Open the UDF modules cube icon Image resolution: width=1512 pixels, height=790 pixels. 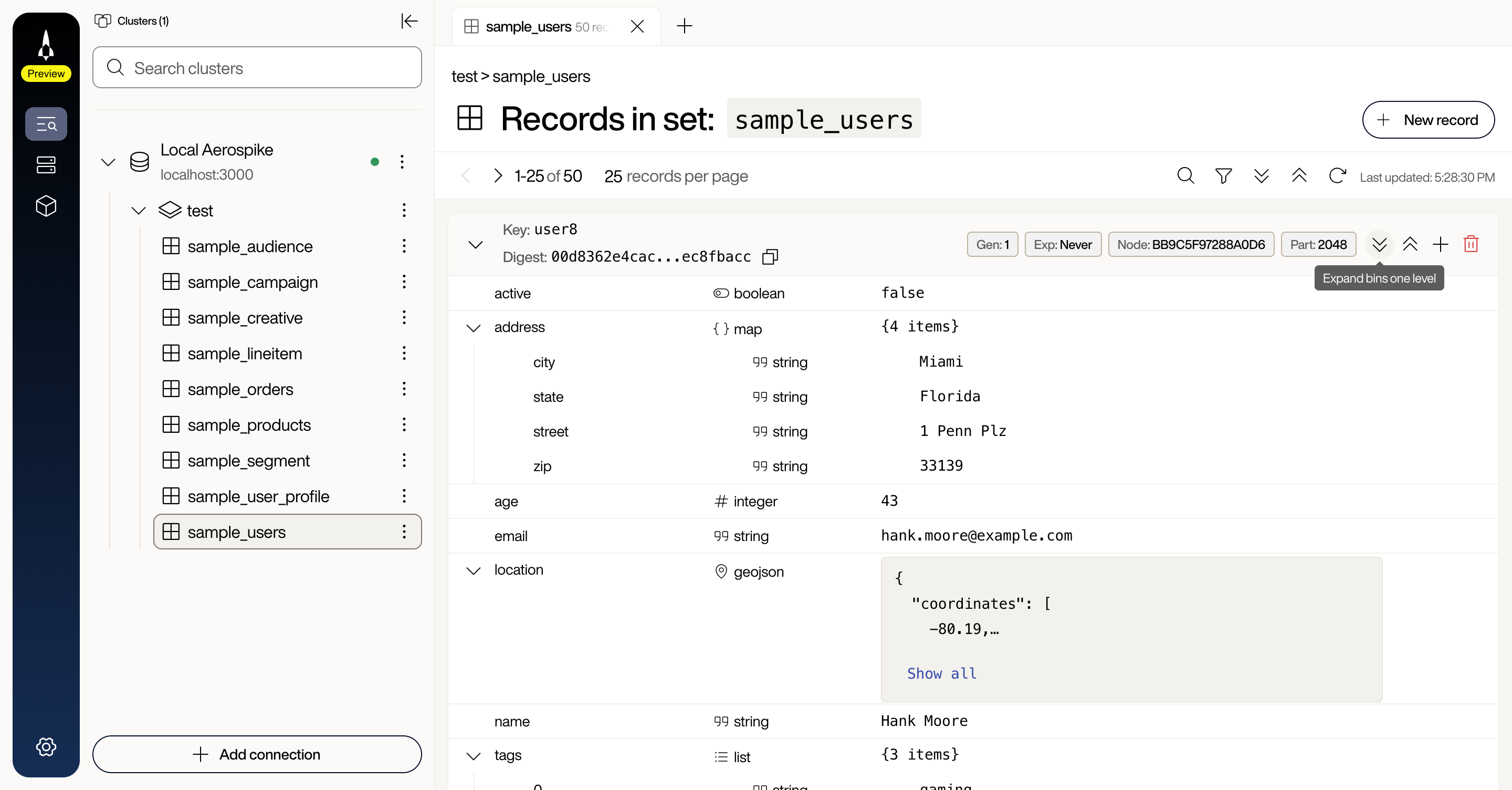(46, 205)
